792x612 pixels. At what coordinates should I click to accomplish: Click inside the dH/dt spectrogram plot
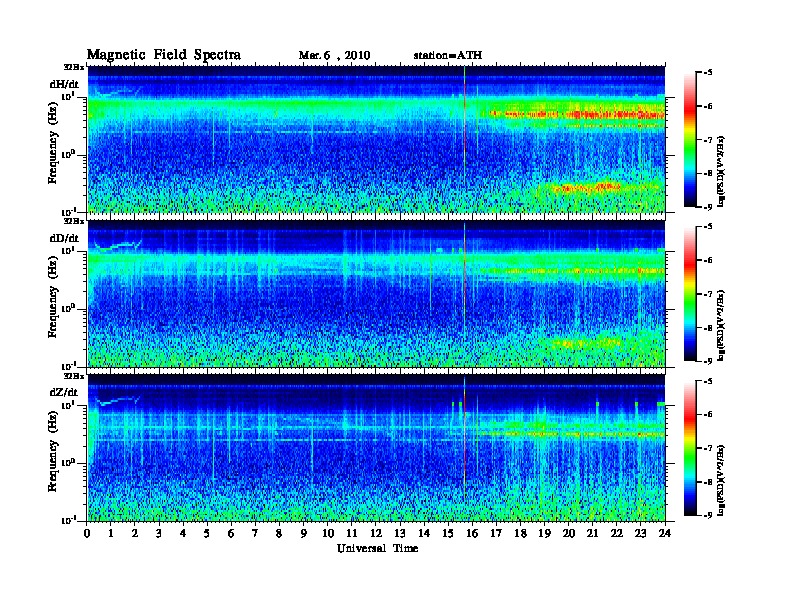pyautogui.click(x=376, y=139)
